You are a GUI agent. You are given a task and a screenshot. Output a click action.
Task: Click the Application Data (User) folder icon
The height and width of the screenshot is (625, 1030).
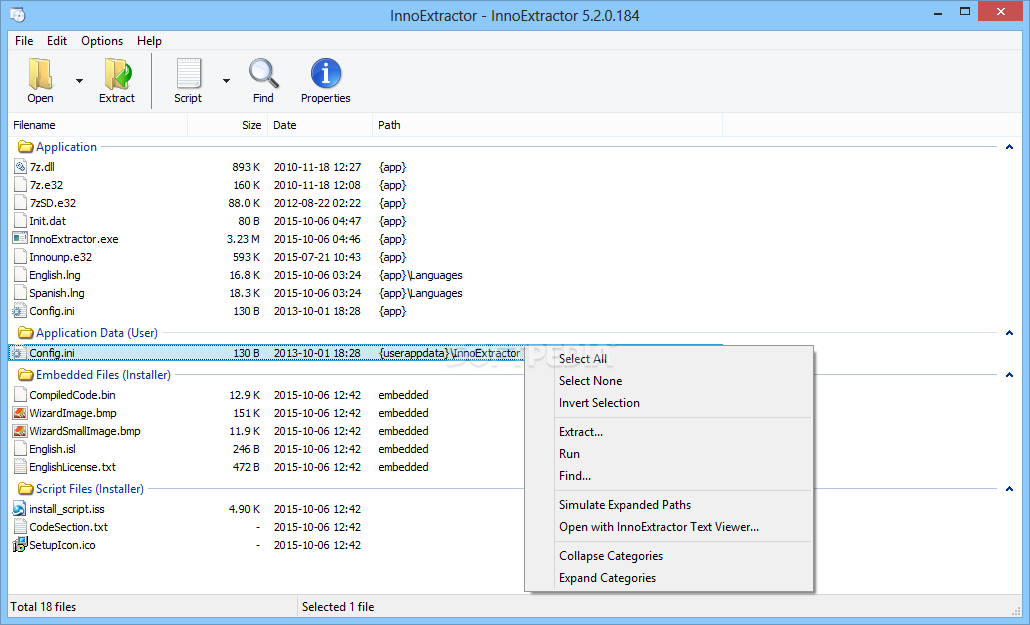[x=26, y=333]
